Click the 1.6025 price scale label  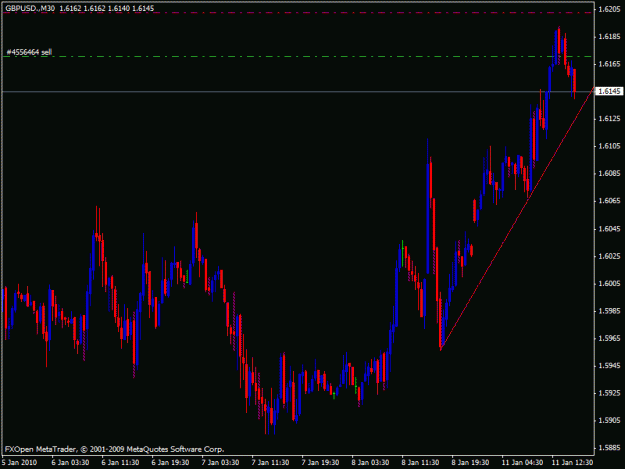[609, 256]
